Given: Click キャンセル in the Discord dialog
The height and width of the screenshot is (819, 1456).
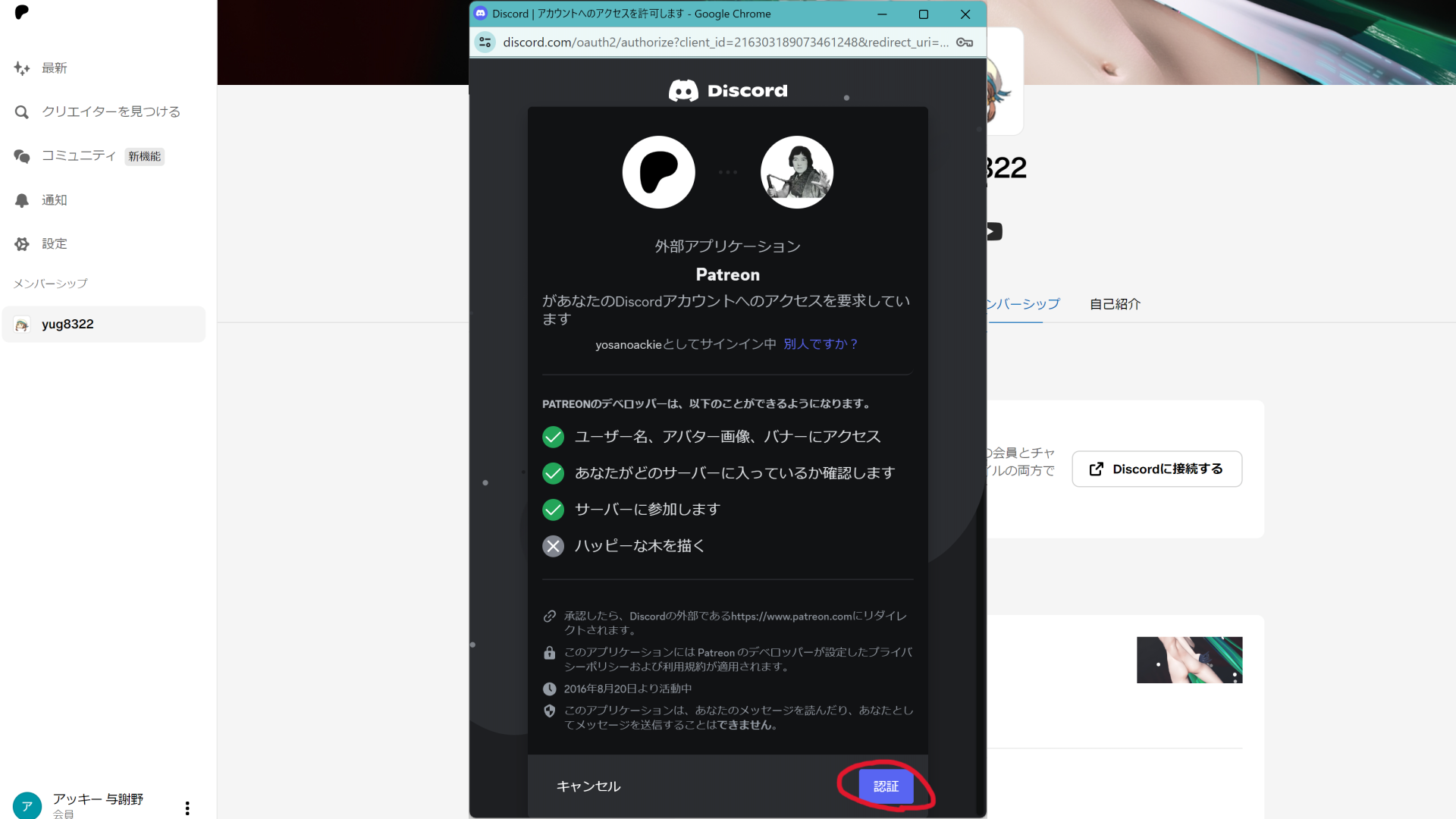Looking at the screenshot, I should pos(588,786).
